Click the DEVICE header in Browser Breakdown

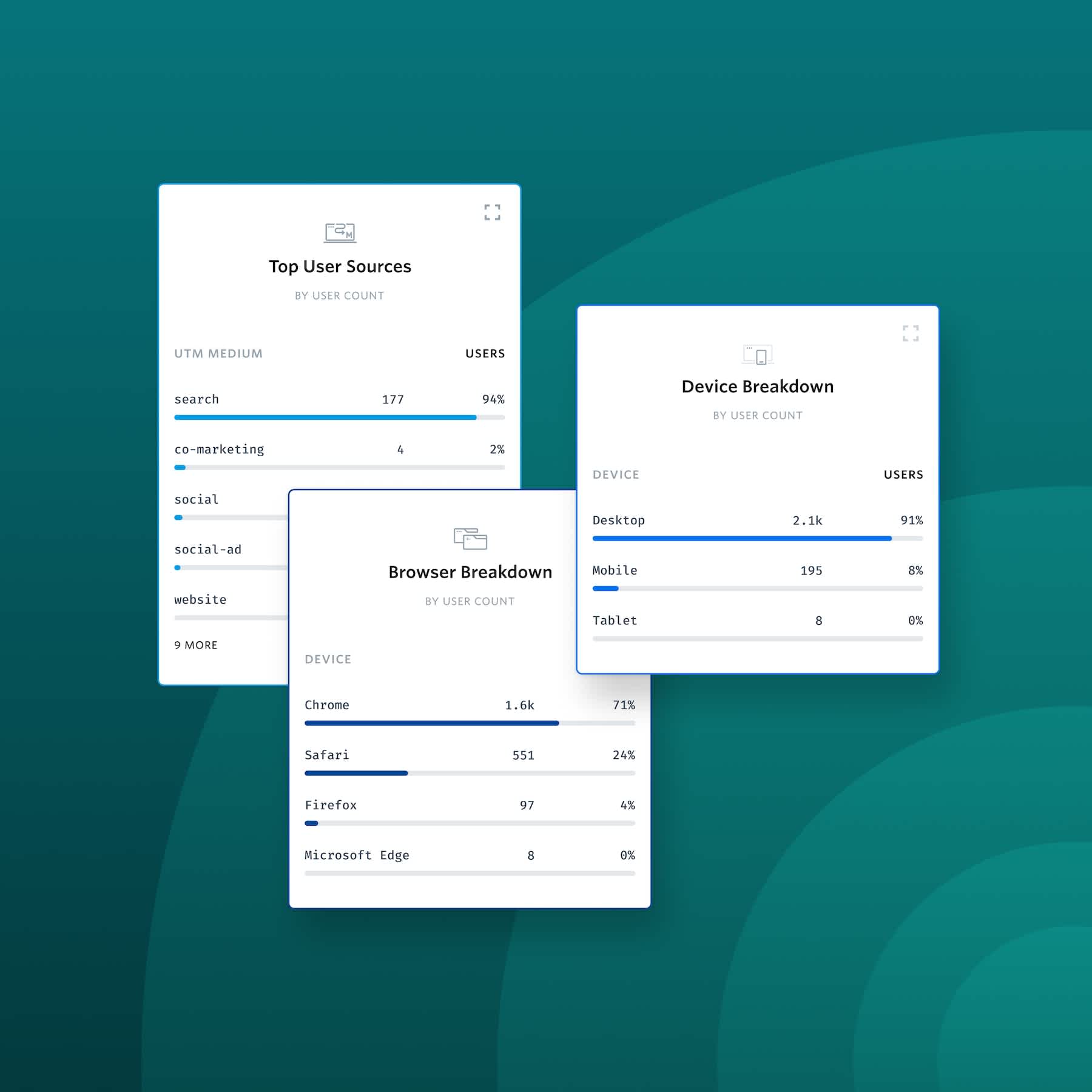[x=328, y=659]
